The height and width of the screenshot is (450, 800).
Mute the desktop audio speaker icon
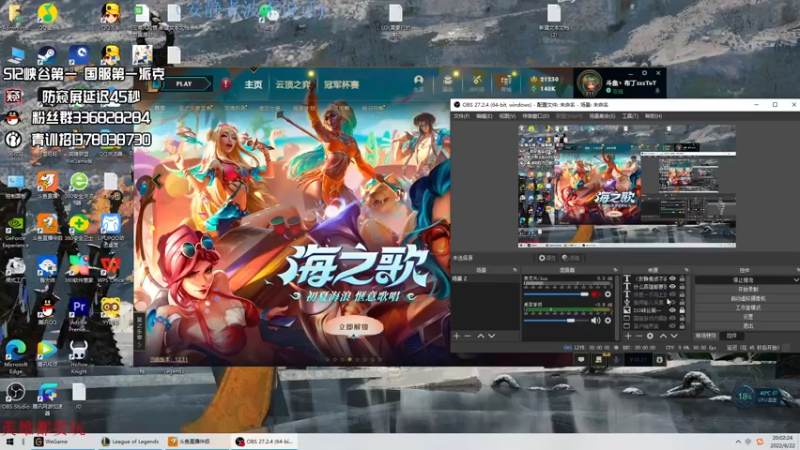(595, 320)
